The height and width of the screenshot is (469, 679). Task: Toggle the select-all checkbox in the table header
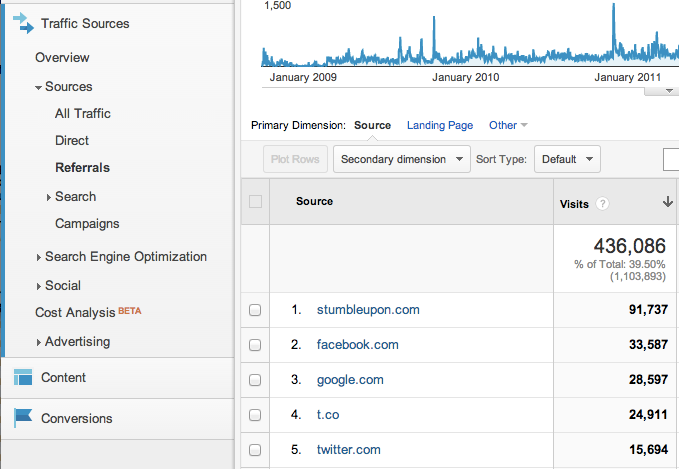tap(255, 201)
